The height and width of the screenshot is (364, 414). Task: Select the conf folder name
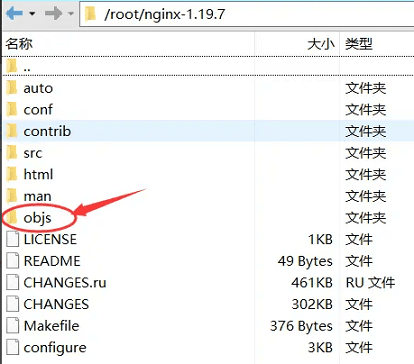point(38,109)
